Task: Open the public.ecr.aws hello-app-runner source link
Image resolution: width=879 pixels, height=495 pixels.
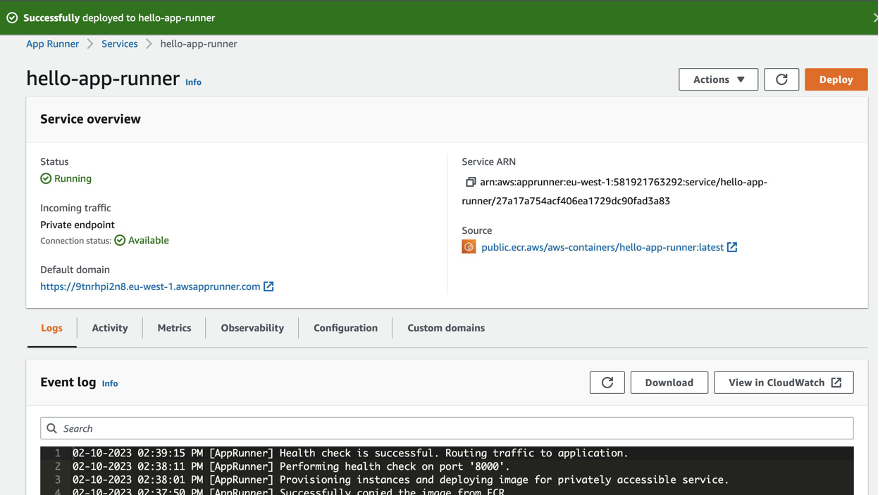Action: (602, 247)
